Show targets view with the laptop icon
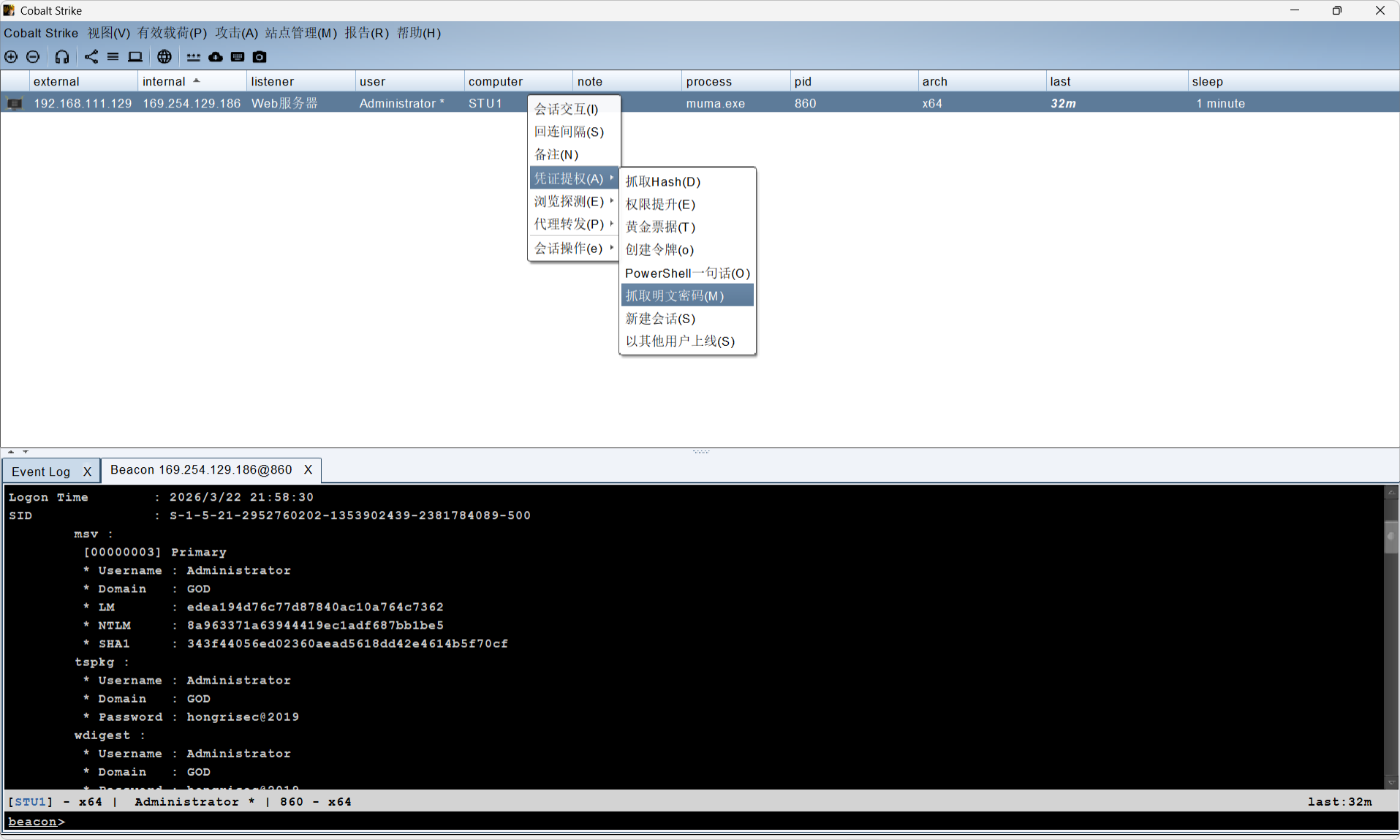The image size is (1400, 840). [135, 56]
